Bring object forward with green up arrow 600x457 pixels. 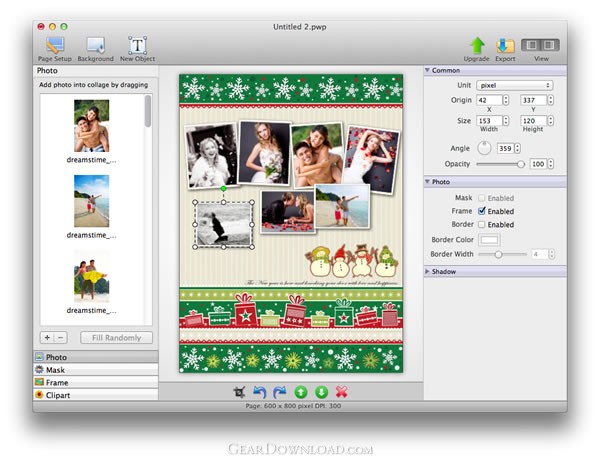coord(301,392)
